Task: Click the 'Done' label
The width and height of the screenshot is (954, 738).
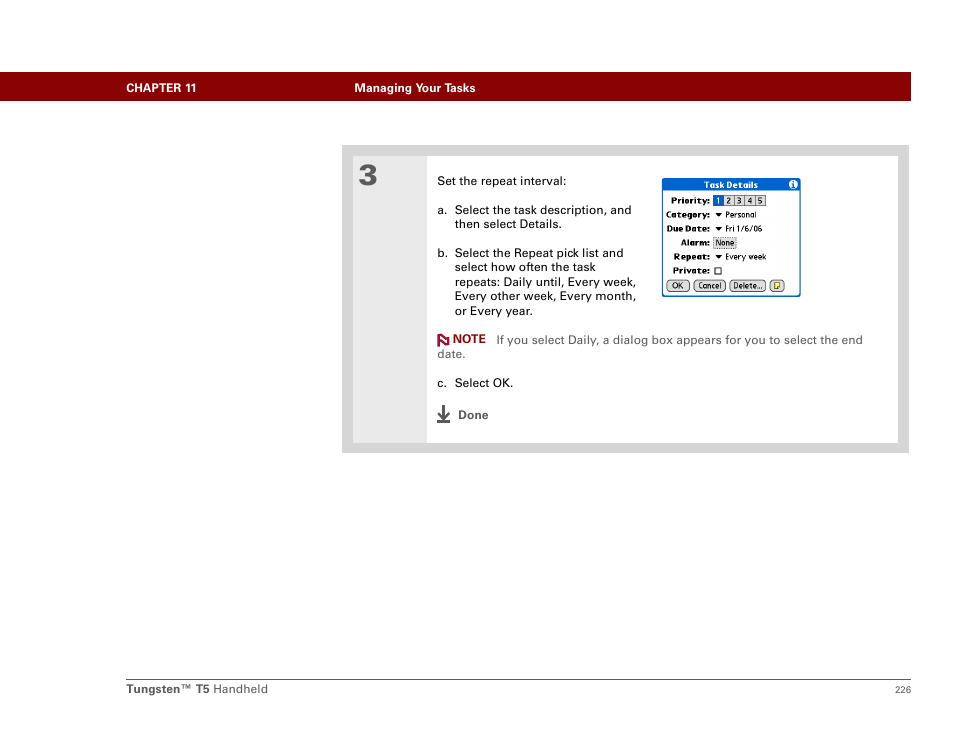Action: [x=473, y=415]
